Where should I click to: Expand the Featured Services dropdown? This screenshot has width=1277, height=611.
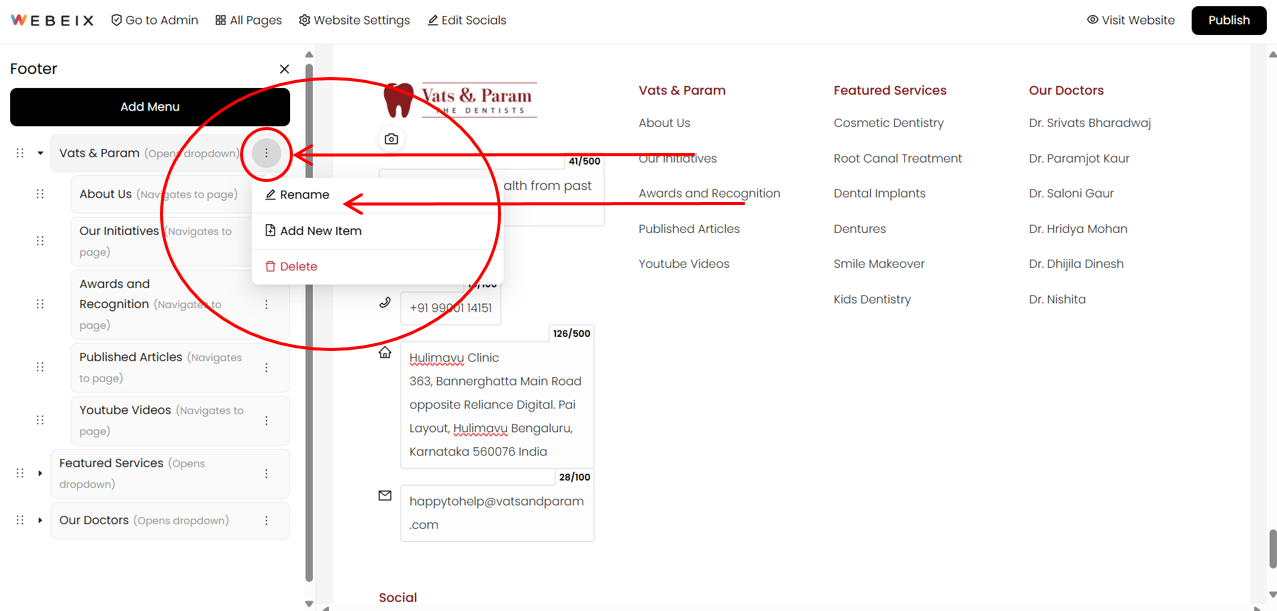[x=40, y=473]
